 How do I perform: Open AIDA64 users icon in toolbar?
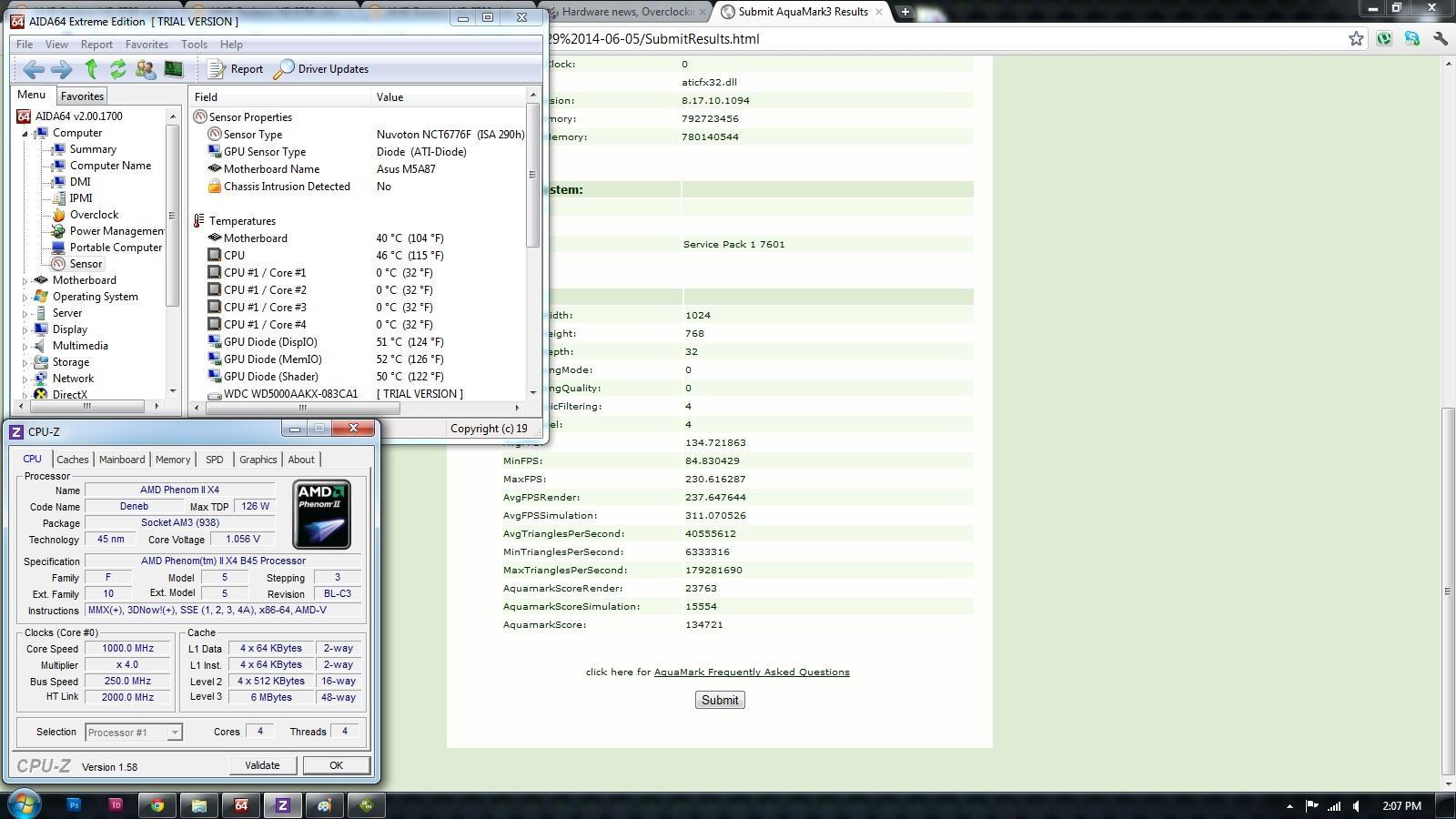[x=146, y=69]
